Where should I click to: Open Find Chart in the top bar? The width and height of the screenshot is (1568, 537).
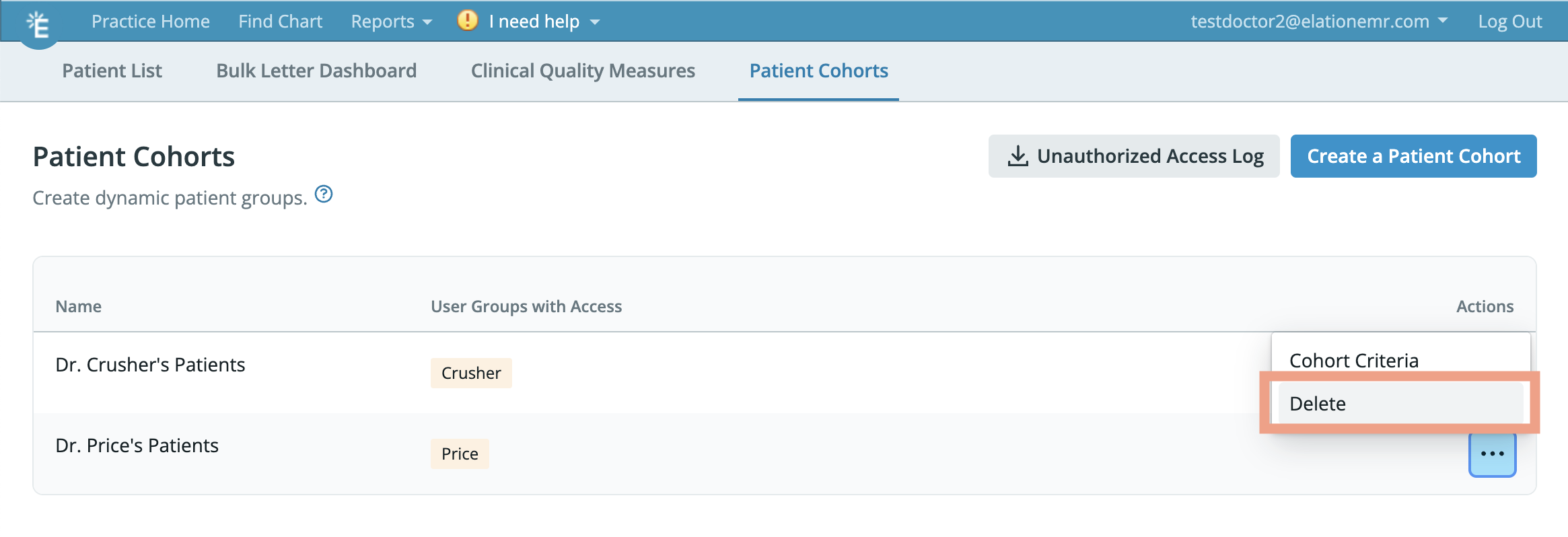coord(280,22)
